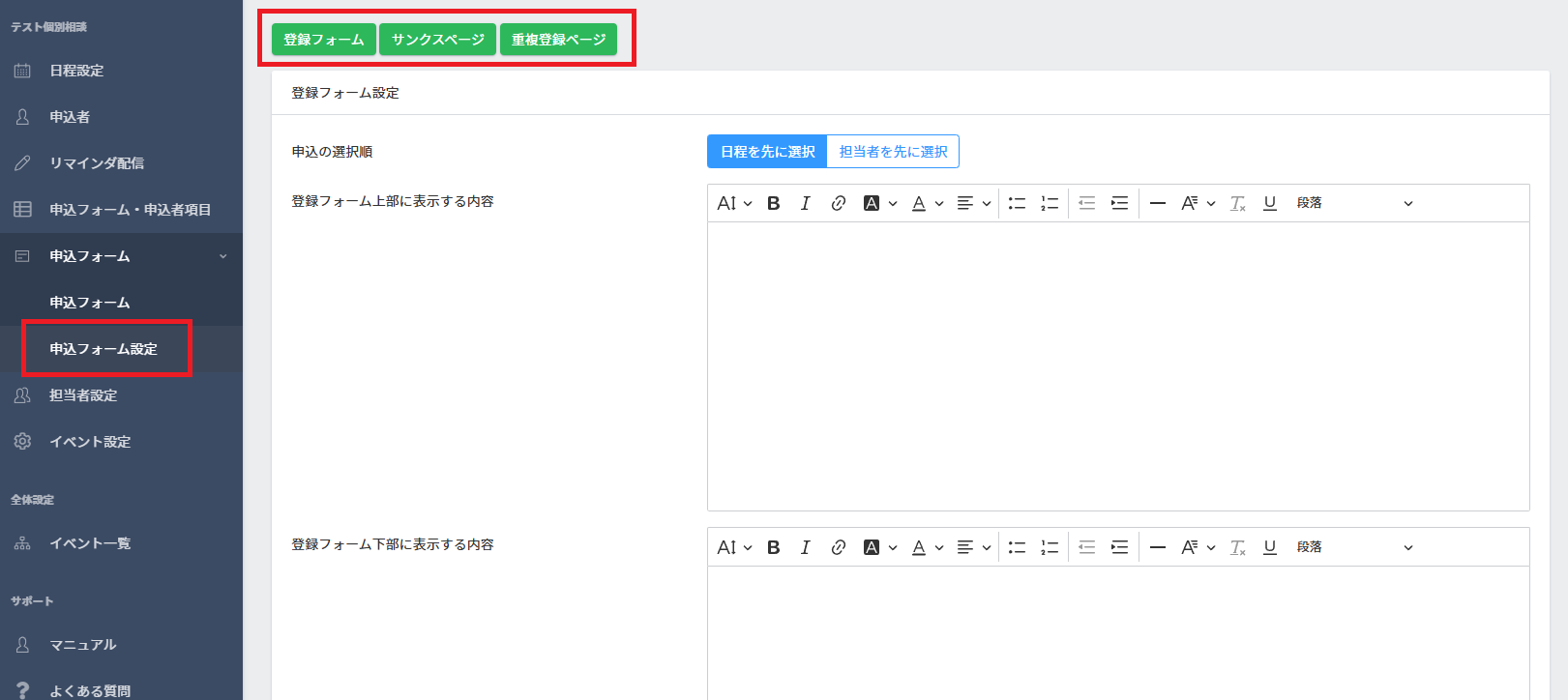
Task: Click bulleted list icon in upper editor
Action: [x=1017, y=203]
